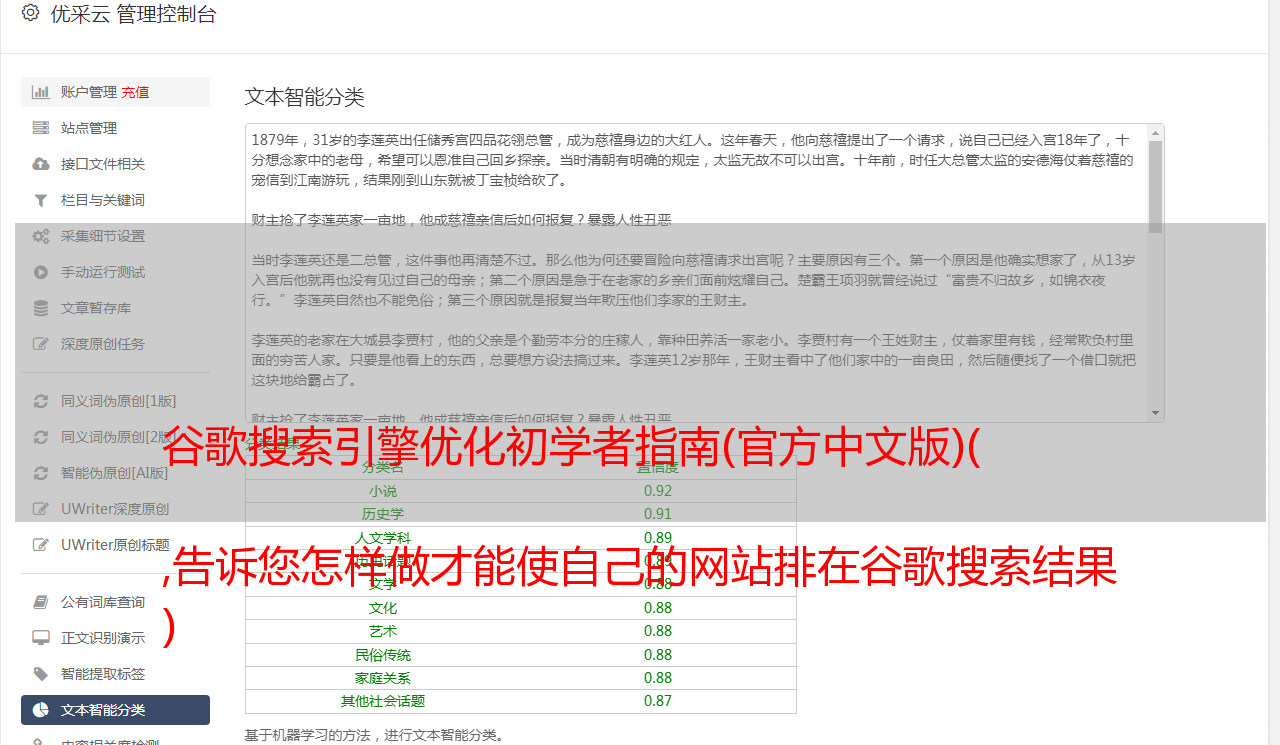Click the play icon for 手动运行测试

41,272
